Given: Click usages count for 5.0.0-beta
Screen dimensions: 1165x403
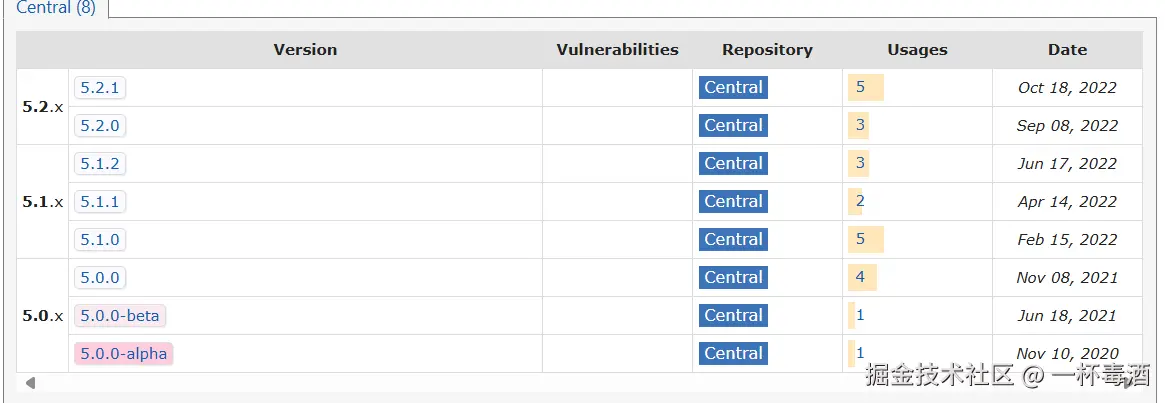Looking at the screenshot, I should 860,316.
